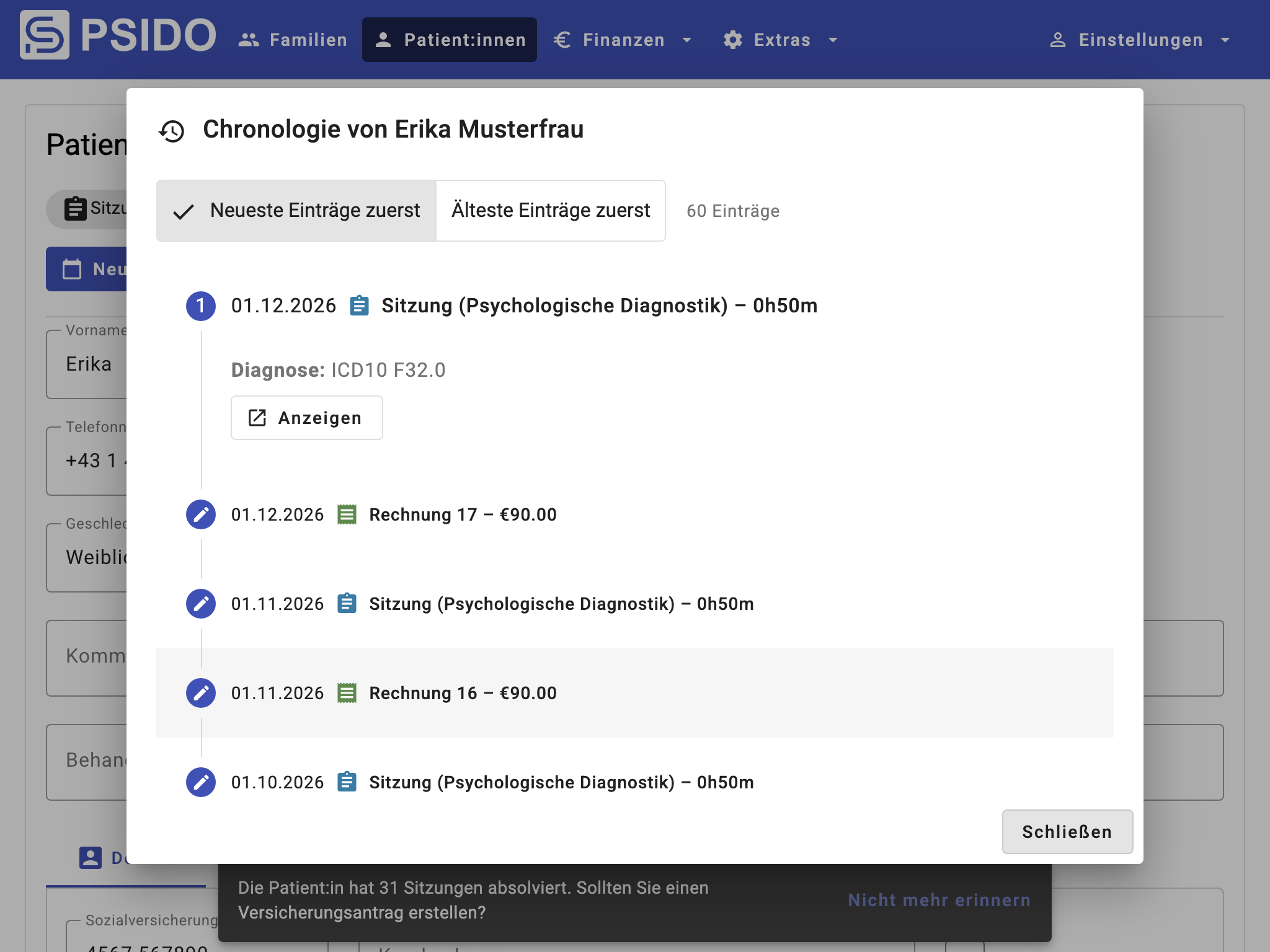The width and height of the screenshot is (1270, 952).
Task: Click the Vorname field containing Erika
Action: click(87, 364)
